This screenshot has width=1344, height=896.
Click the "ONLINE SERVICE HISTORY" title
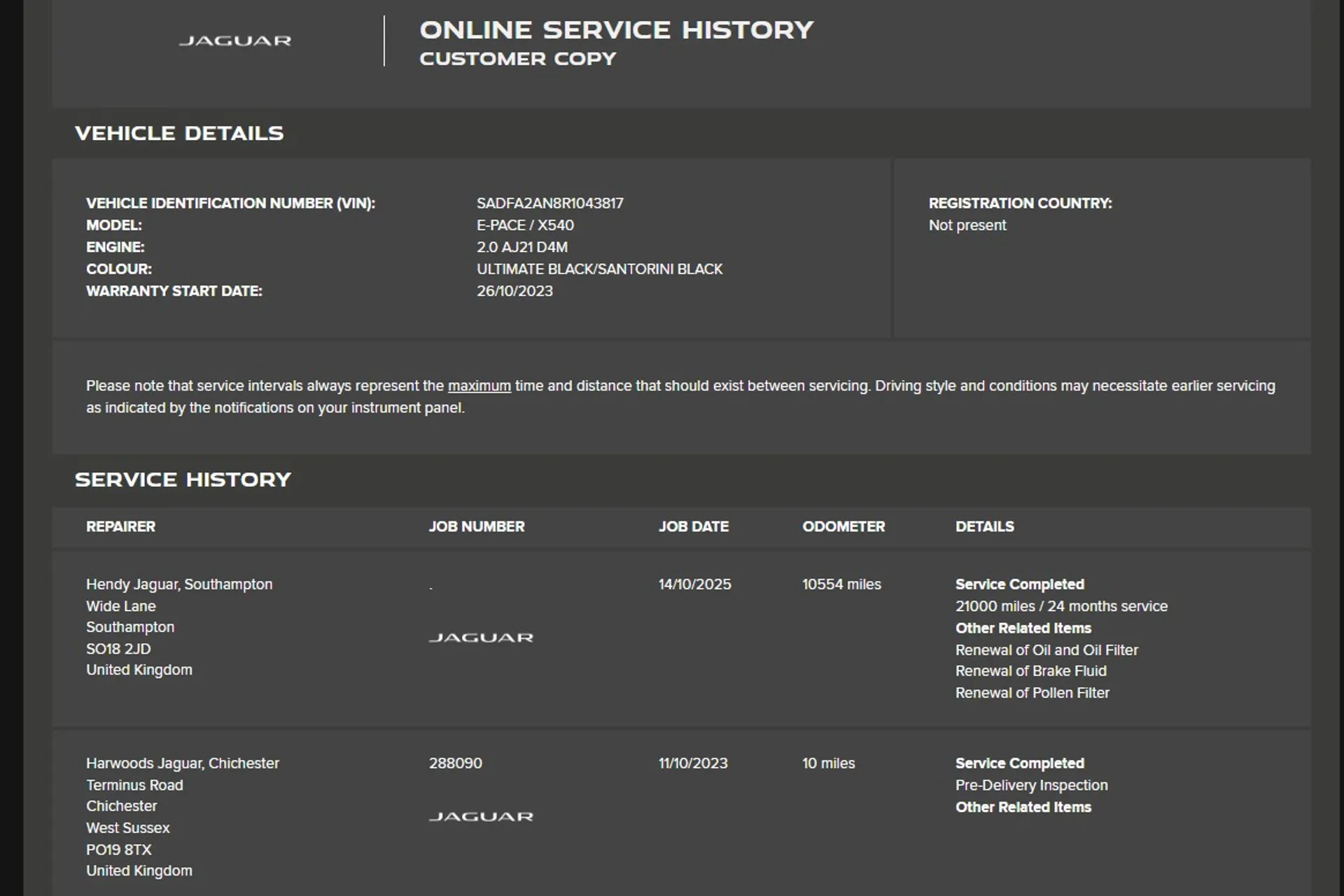coord(617,29)
